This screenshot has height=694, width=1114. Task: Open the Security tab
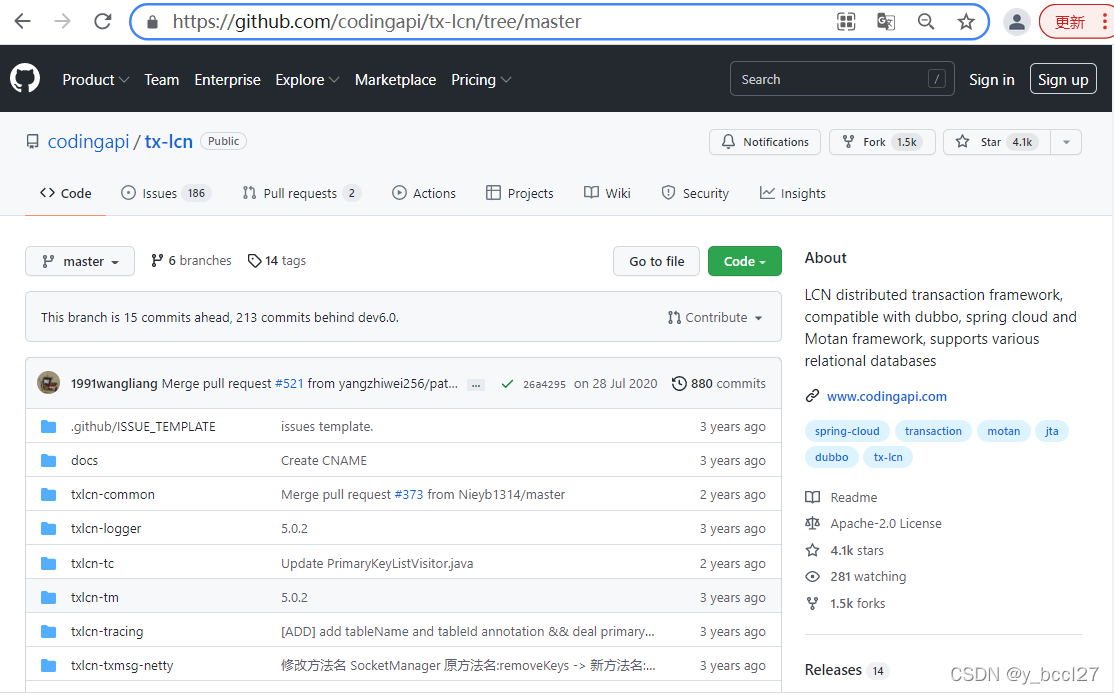(x=695, y=193)
